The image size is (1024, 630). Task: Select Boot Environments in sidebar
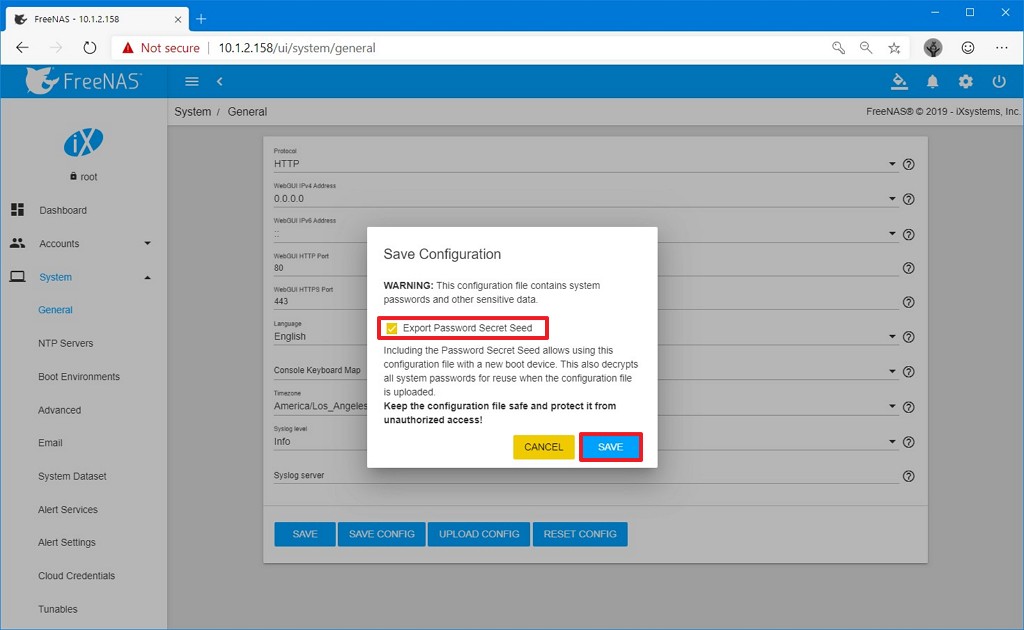coord(79,377)
